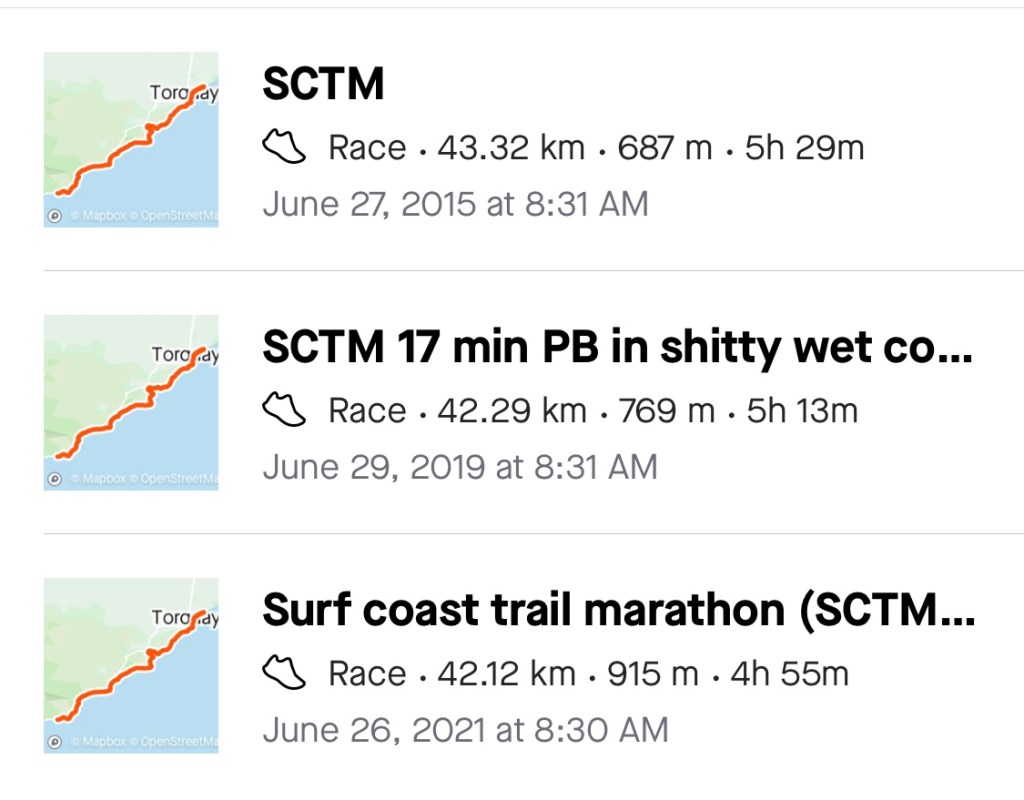Click the running shoe icon beside 42.29 km
The height and width of the screenshot is (800, 1024).
click(x=284, y=411)
